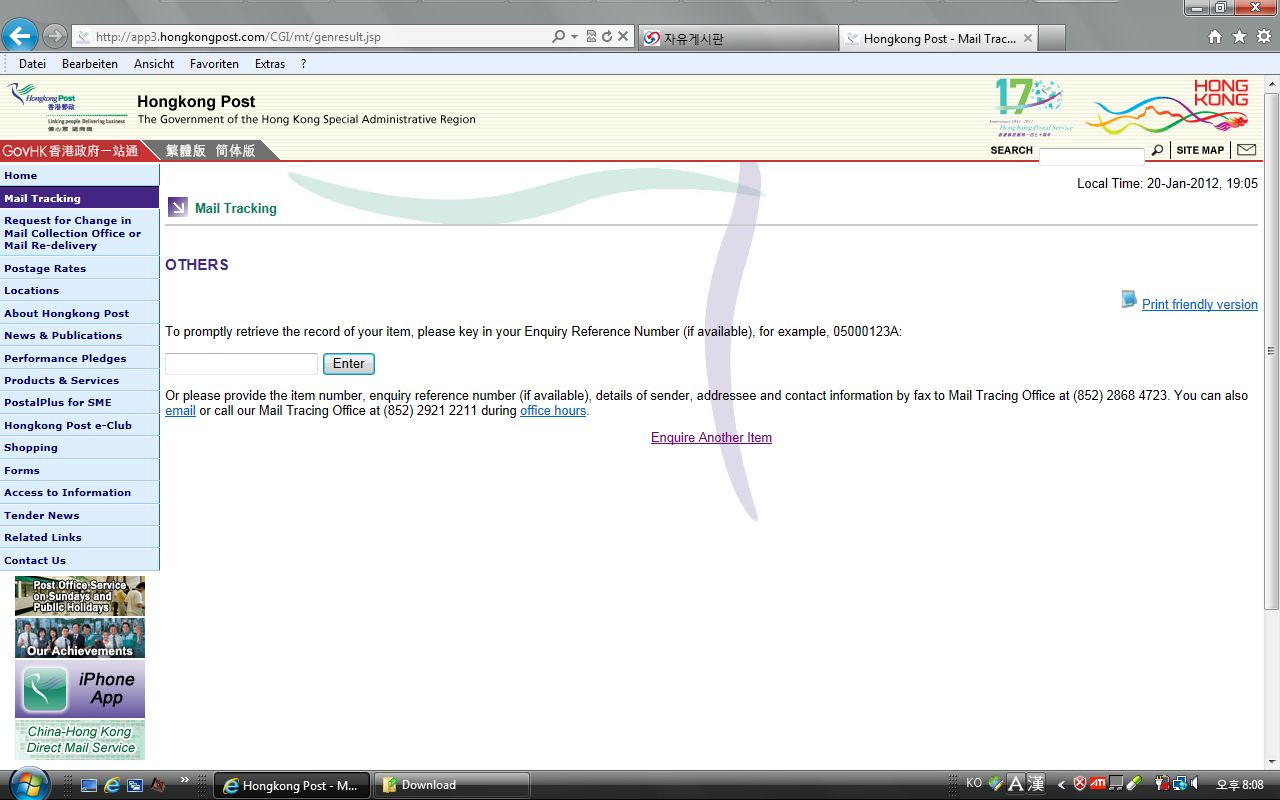The image size is (1280, 800).
Task: Click the envelope contact icon near Site Map
Action: (1246, 150)
